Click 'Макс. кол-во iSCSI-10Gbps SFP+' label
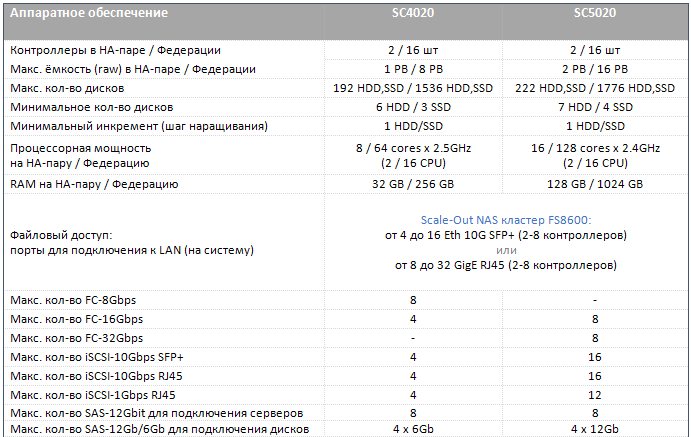This screenshot has height=437, width=691. pyautogui.click(x=97, y=357)
